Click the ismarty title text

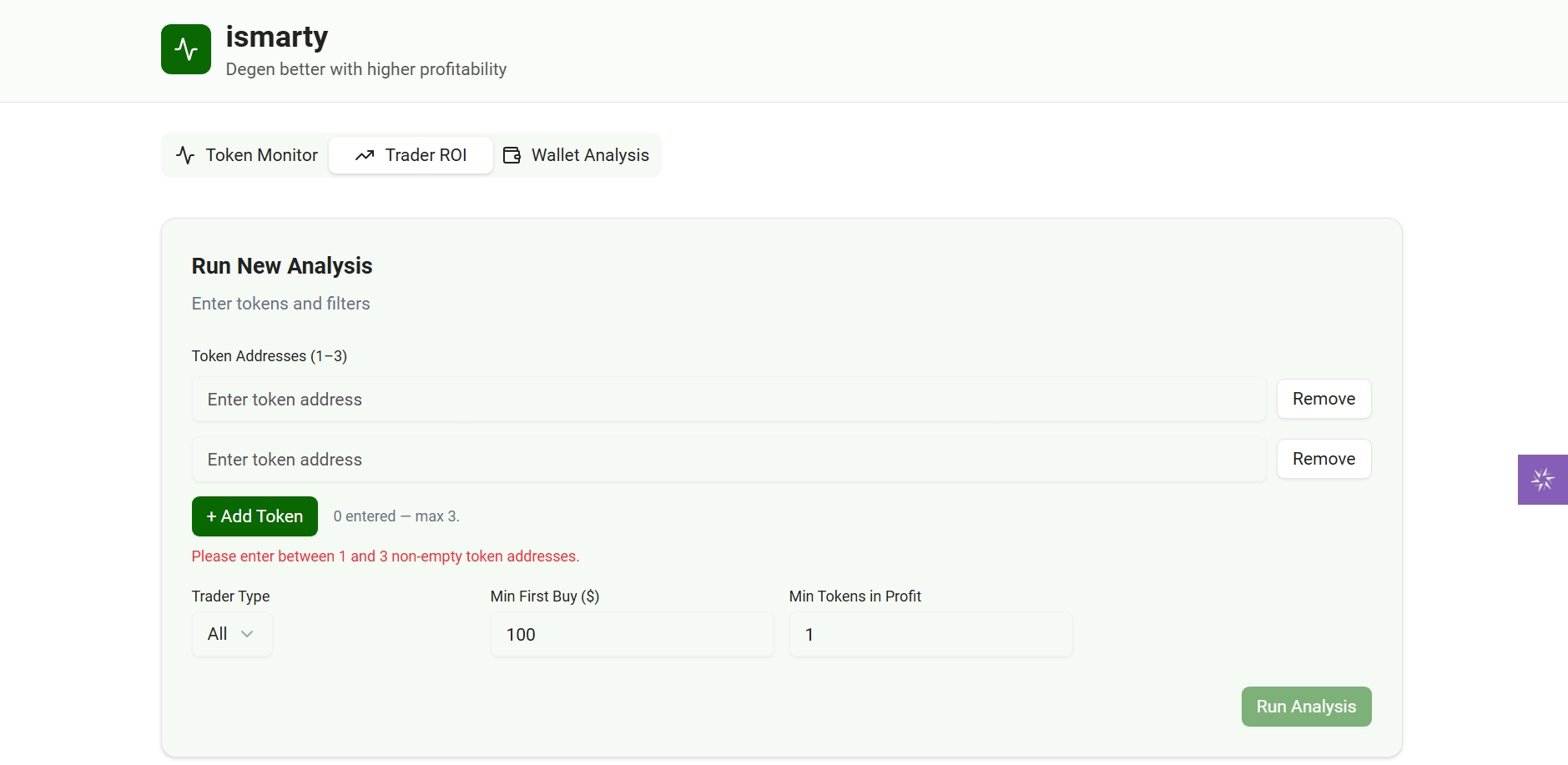click(x=277, y=37)
